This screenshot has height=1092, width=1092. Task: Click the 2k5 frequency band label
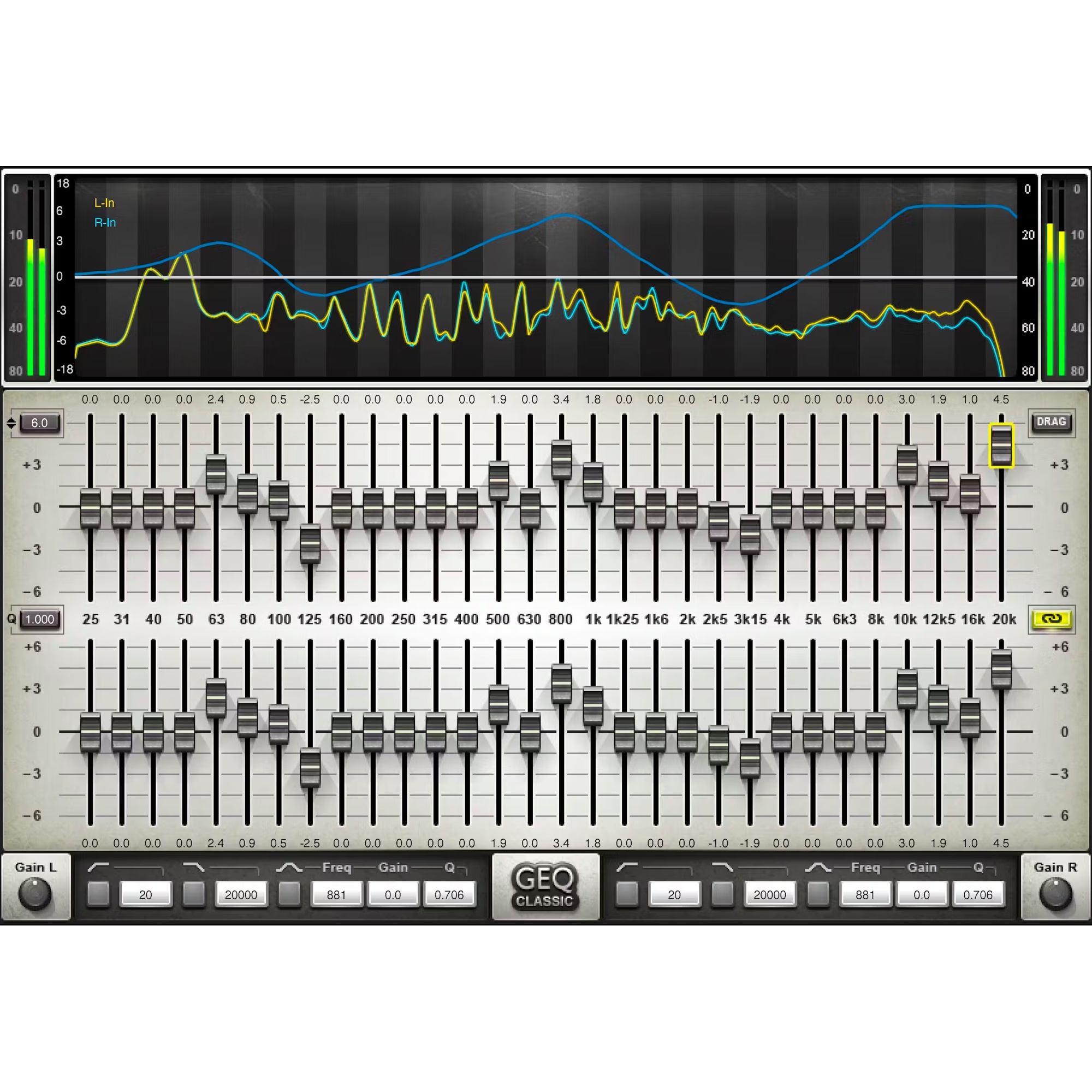(715, 620)
